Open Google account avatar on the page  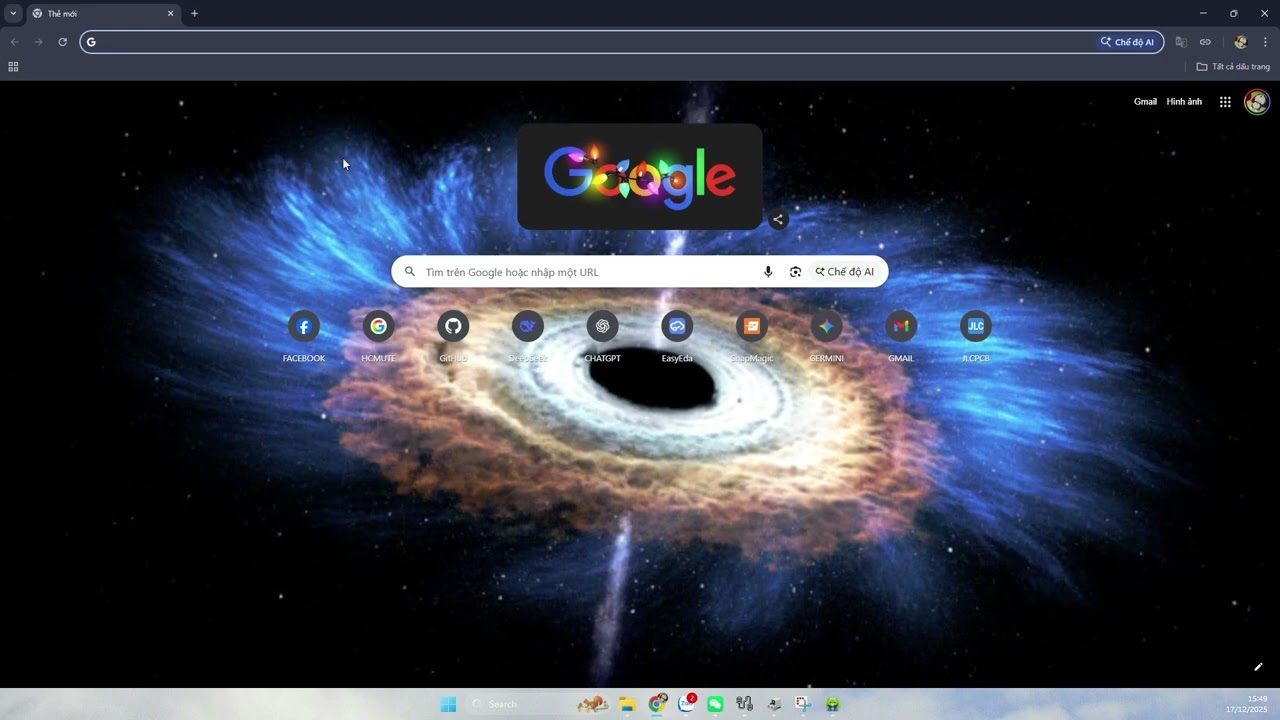tap(1257, 102)
